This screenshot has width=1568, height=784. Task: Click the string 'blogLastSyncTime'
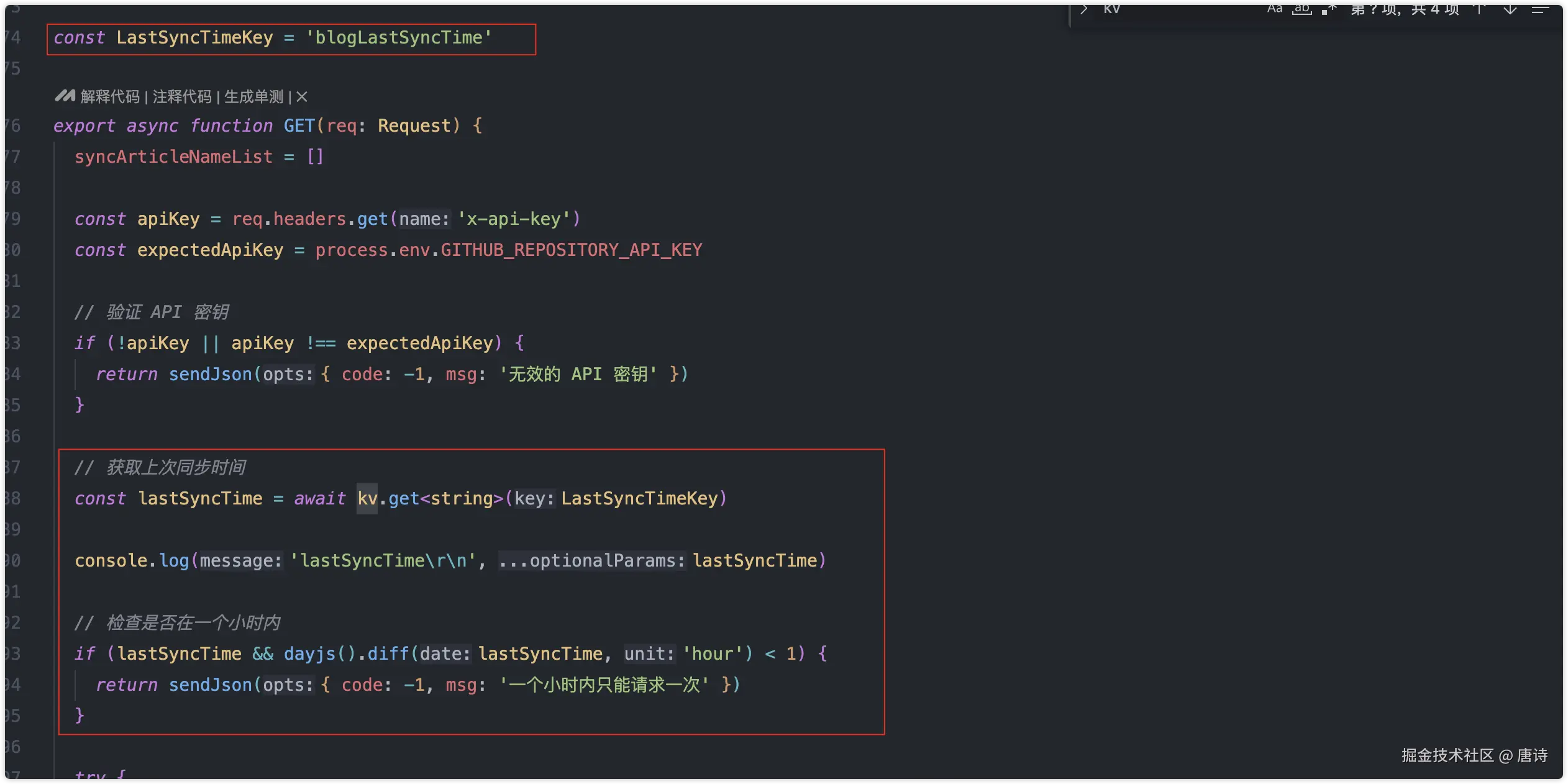point(398,38)
